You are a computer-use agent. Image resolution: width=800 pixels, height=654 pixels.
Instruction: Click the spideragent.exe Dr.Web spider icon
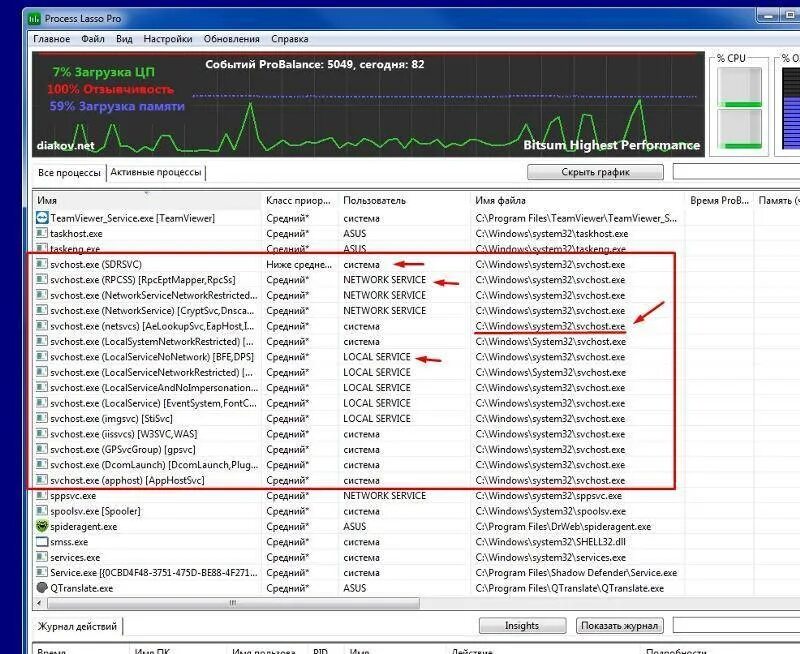pyautogui.click(x=42, y=526)
